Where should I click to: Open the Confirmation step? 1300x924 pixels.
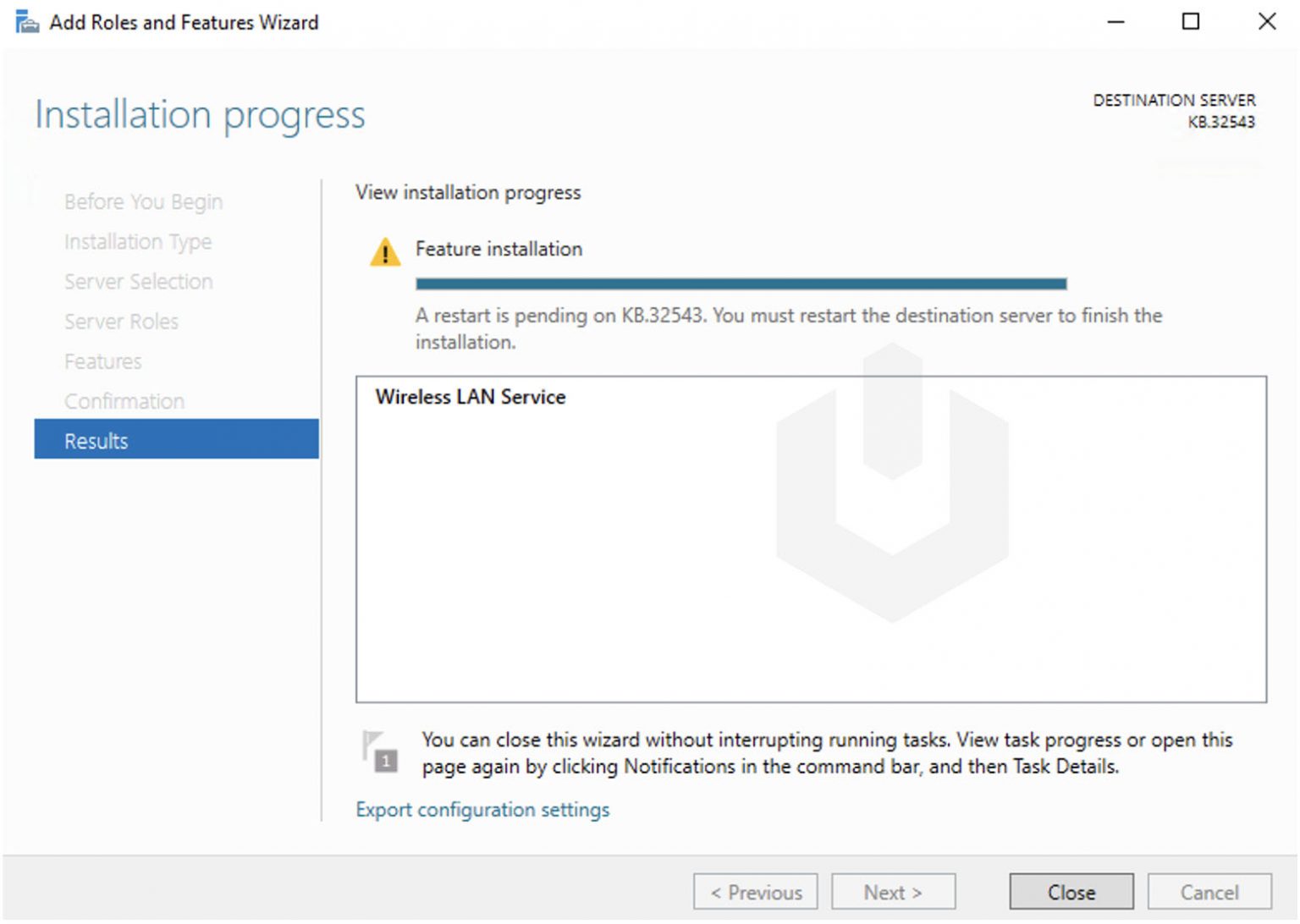124,401
